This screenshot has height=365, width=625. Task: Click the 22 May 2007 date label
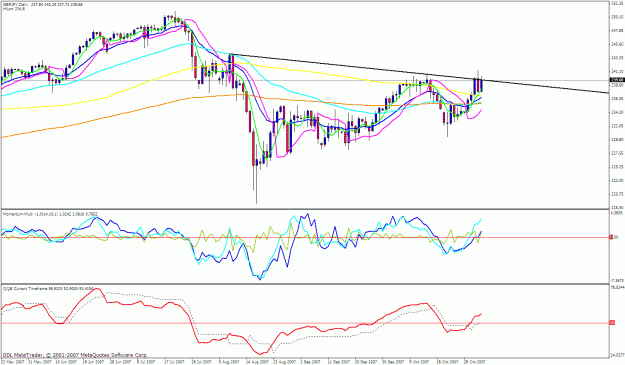(x=12, y=362)
